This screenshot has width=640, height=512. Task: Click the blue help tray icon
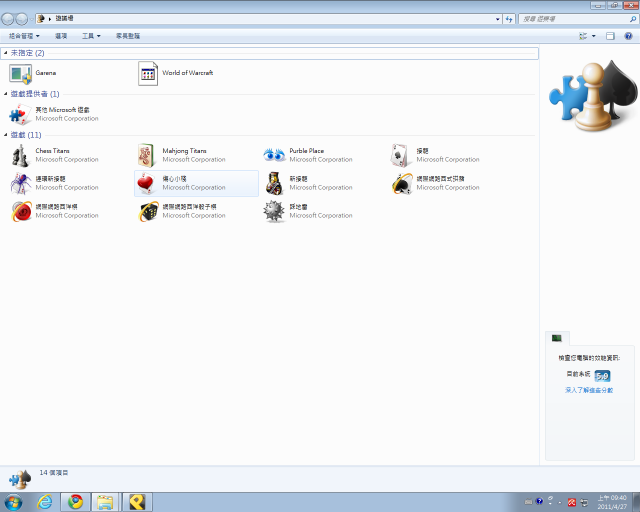[540, 501]
